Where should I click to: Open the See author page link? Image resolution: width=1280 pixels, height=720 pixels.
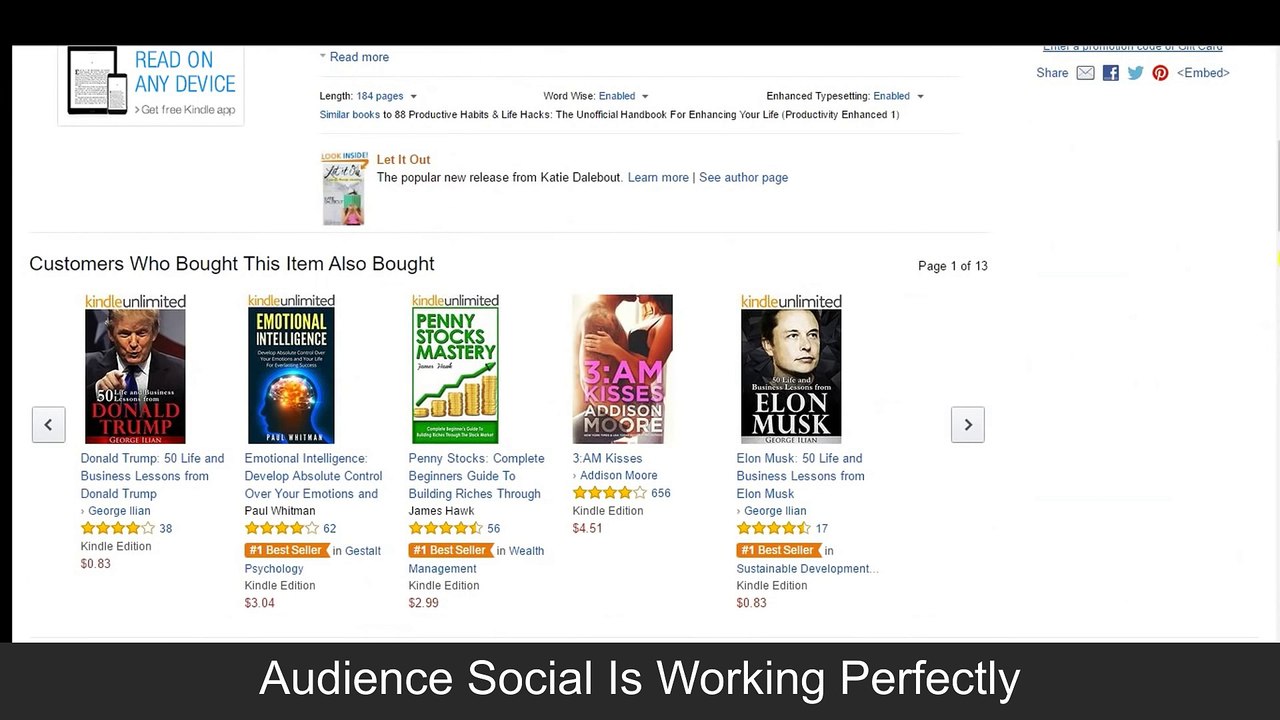pyautogui.click(x=743, y=177)
